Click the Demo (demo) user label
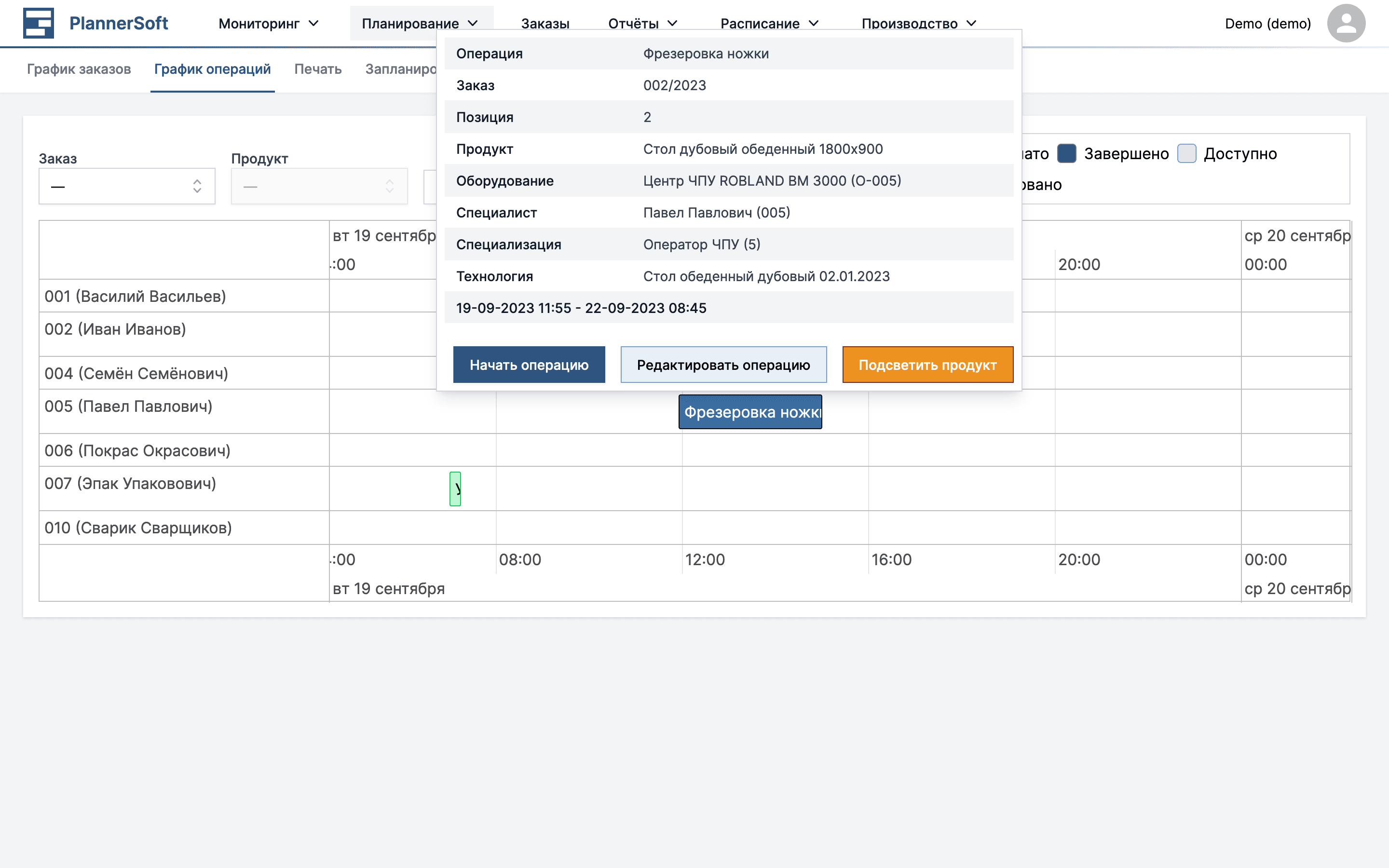Image resolution: width=1389 pixels, height=868 pixels. tap(1267, 24)
